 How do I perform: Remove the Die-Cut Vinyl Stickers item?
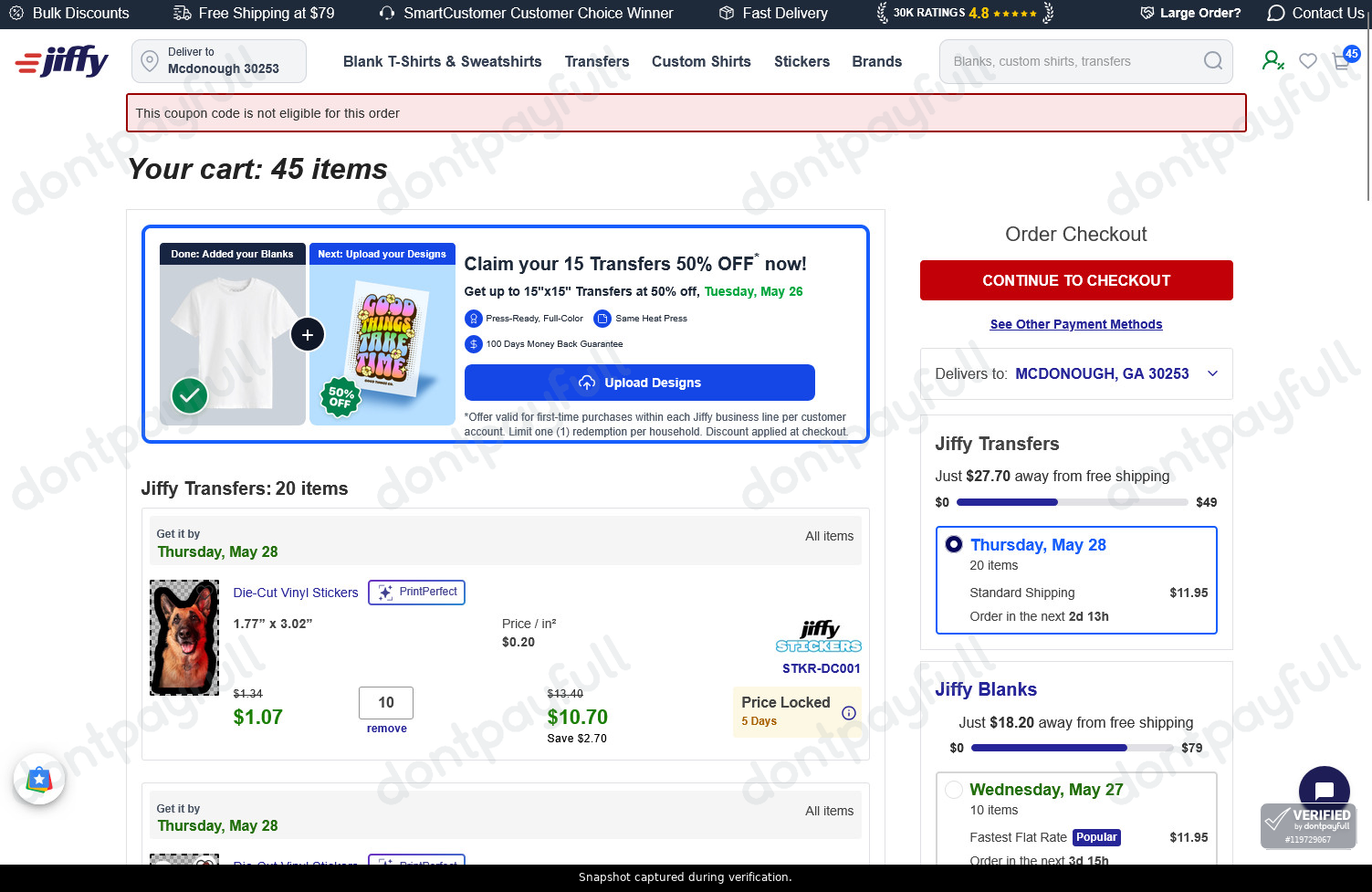387,729
